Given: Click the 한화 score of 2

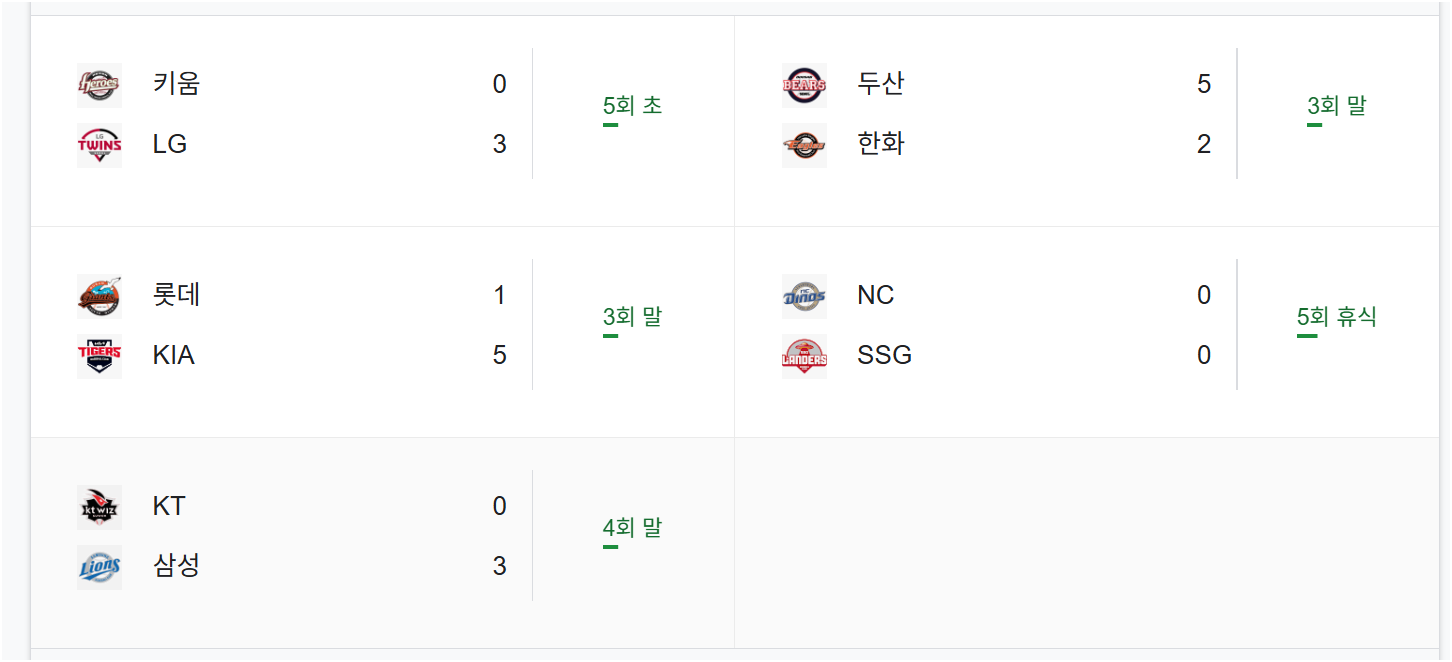Looking at the screenshot, I should point(1204,144).
